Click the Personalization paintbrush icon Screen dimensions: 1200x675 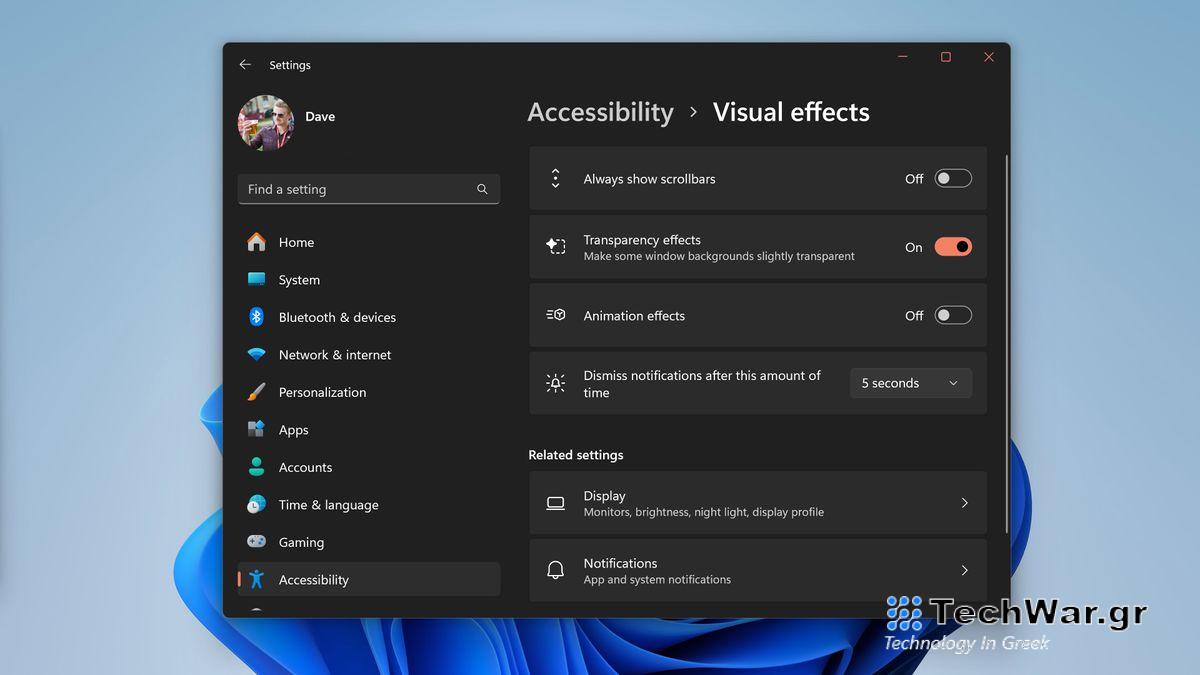tap(257, 392)
